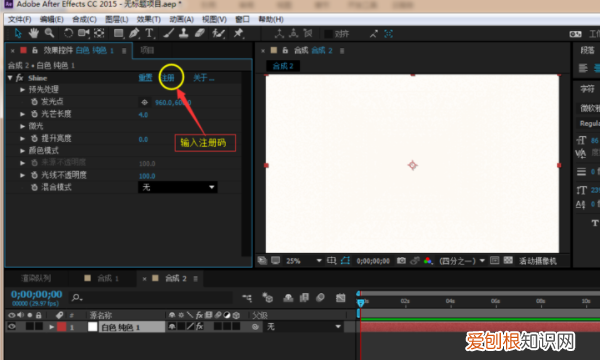Screen dimensions: 600x360
Task: Open the 效果(T) menu
Action: (149, 20)
